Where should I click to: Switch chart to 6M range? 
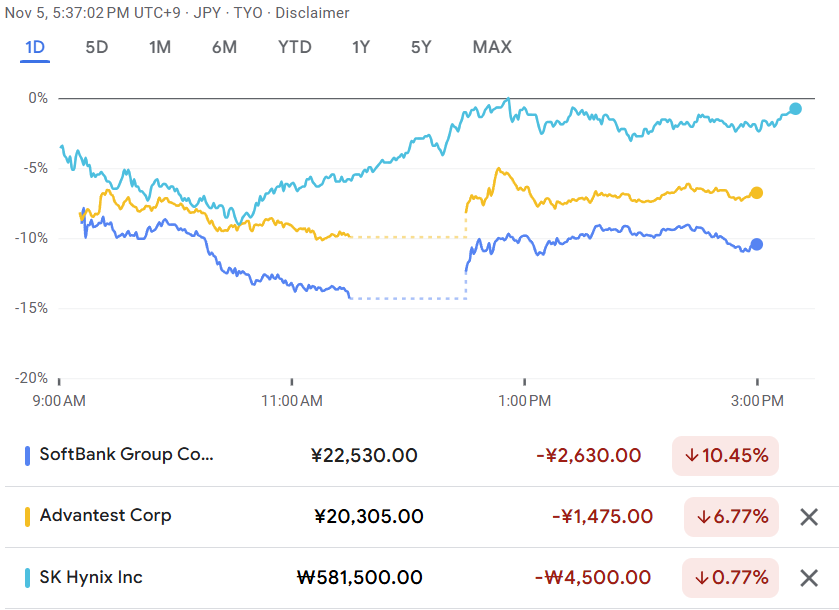(x=224, y=47)
